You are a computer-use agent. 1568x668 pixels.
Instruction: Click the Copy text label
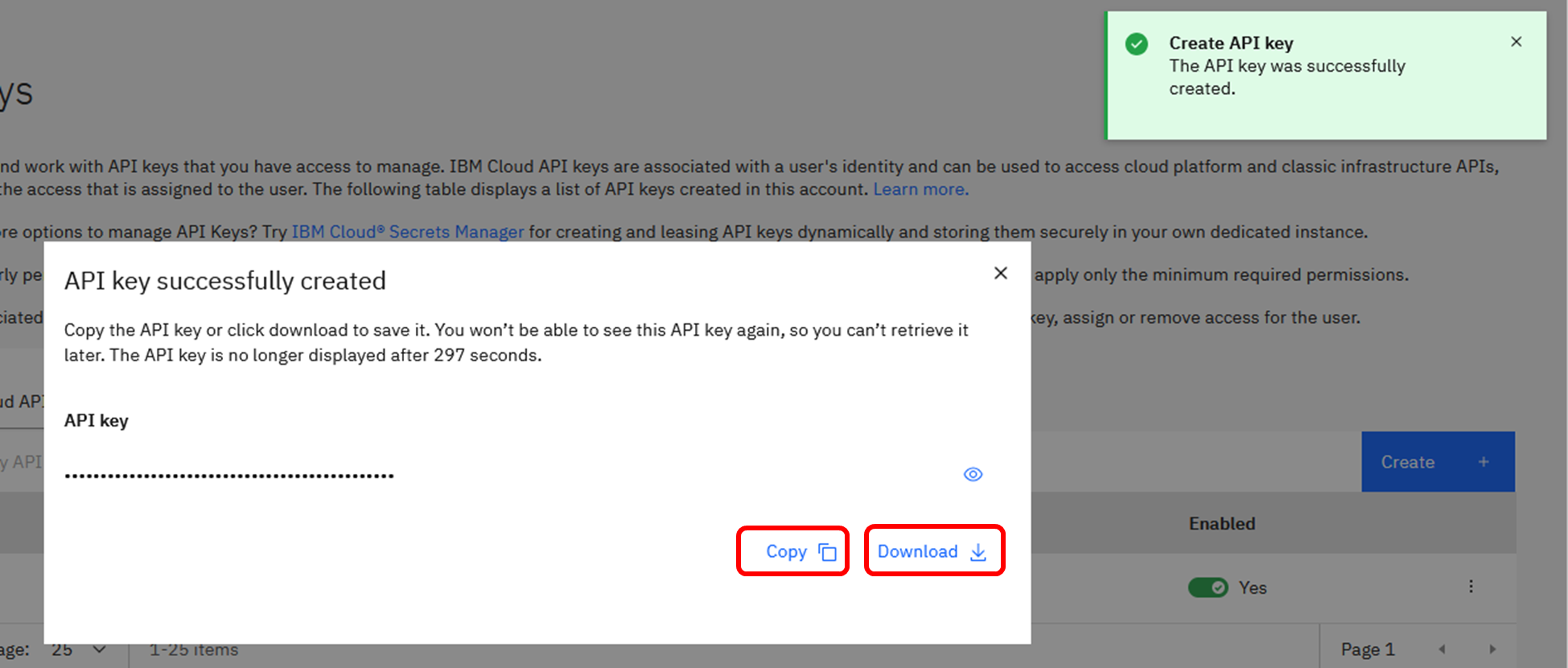[x=785, y=551]
